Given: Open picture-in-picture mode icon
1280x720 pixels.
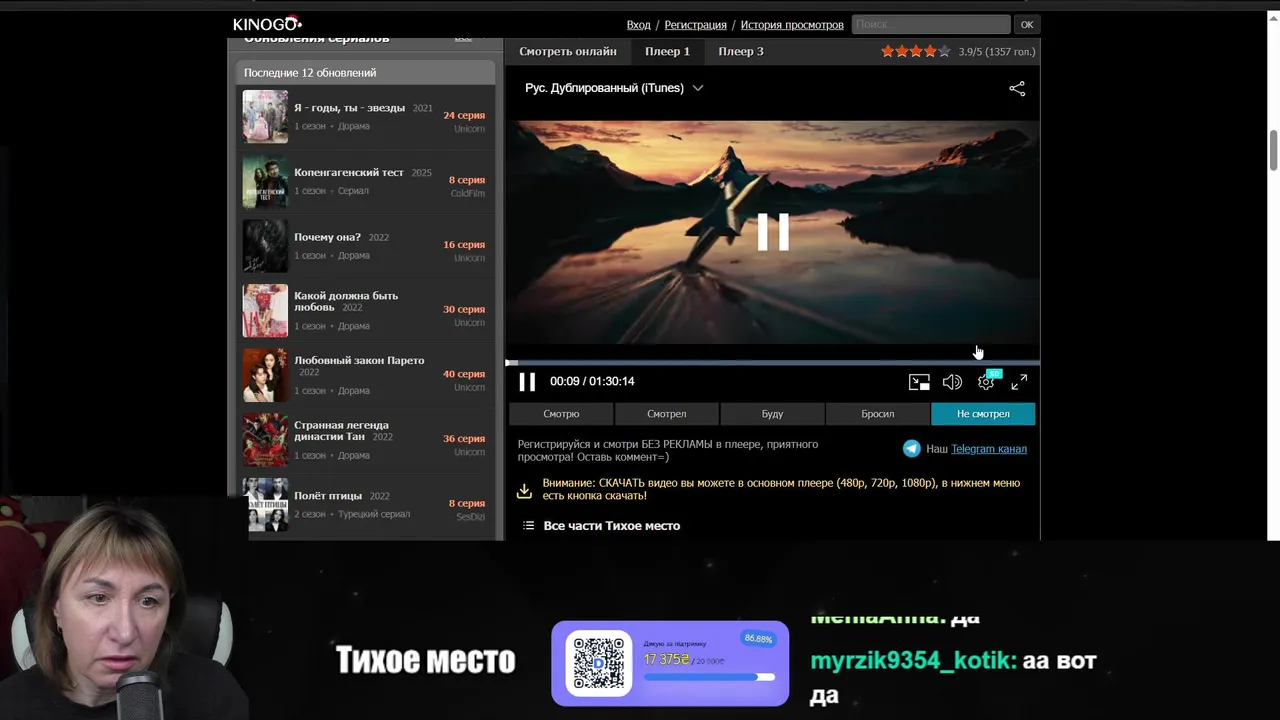Looking at the screenshot, I should tap(919, 382).
